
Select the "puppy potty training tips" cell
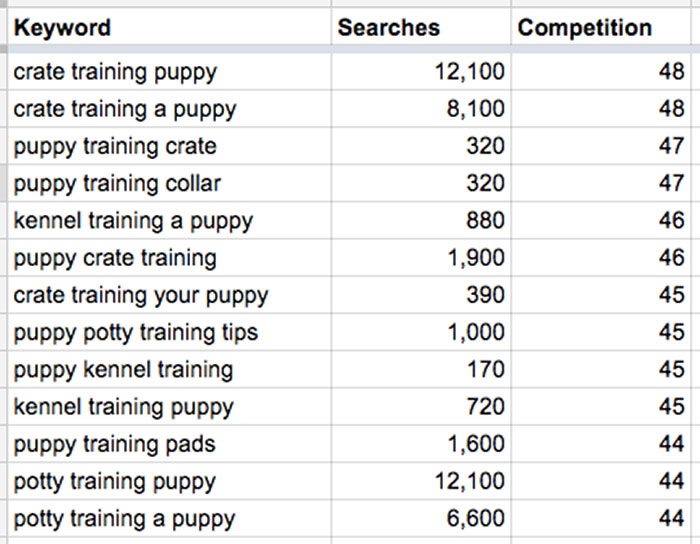(x=170, y=332)
